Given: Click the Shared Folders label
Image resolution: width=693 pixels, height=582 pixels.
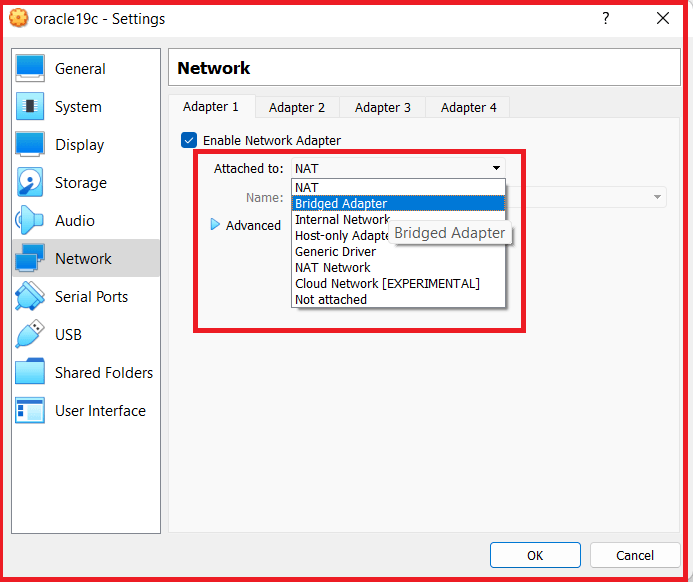Looking at the screenshot, I should [x=104, y=373].
